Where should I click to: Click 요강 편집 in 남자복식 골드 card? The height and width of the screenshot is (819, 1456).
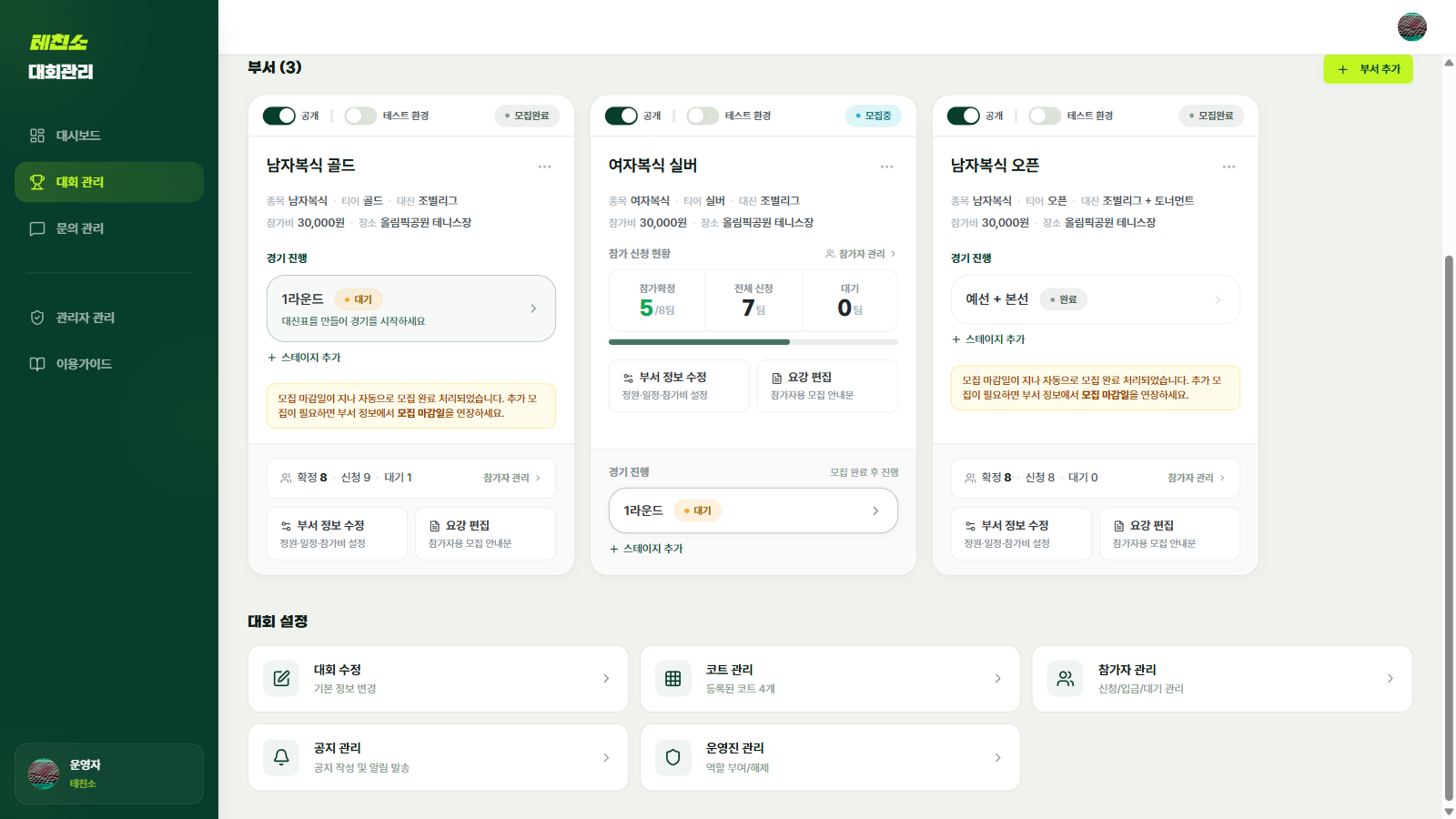(486, 534)
